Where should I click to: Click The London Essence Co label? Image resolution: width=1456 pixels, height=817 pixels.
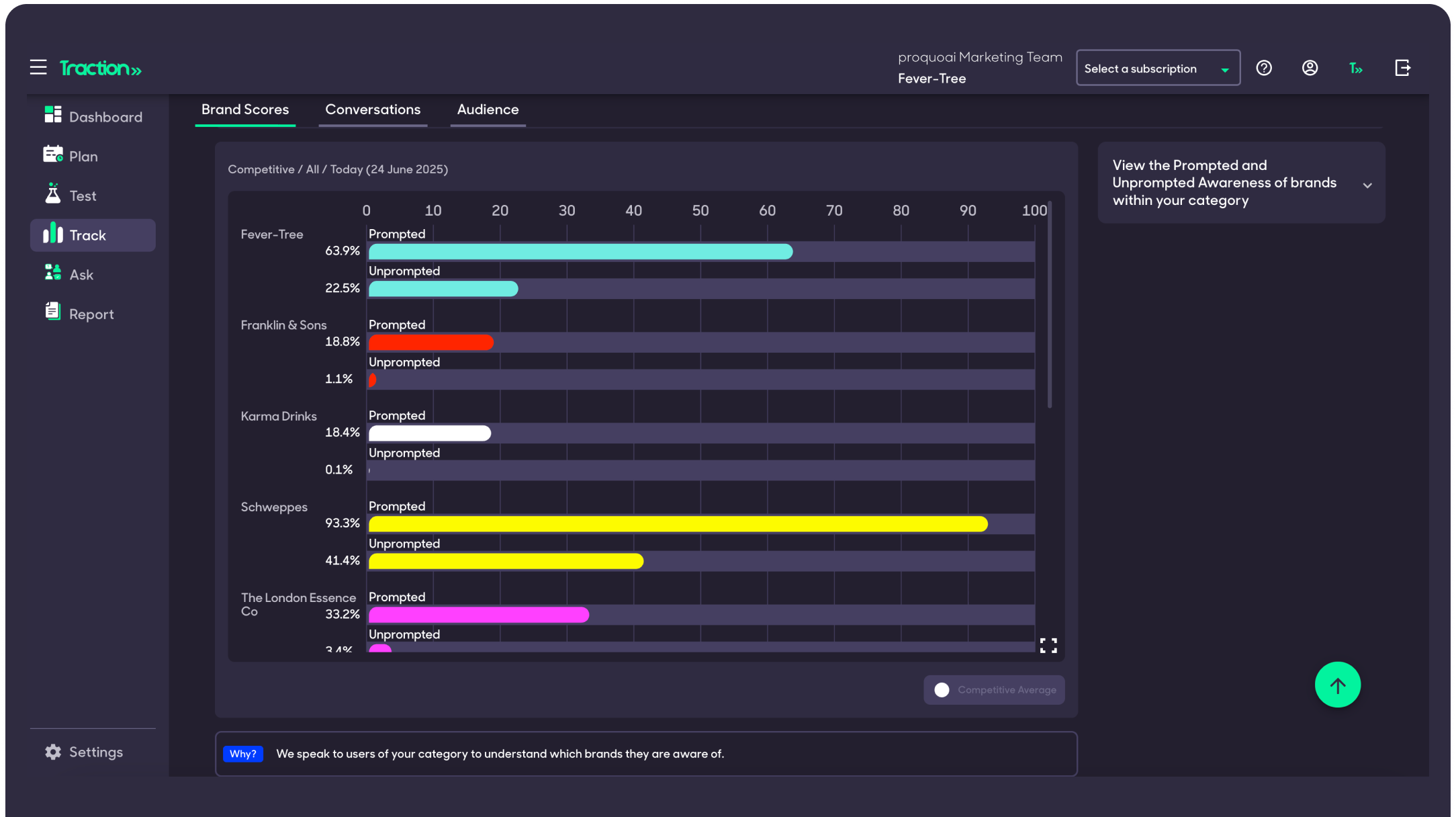[x=298, y=605]
